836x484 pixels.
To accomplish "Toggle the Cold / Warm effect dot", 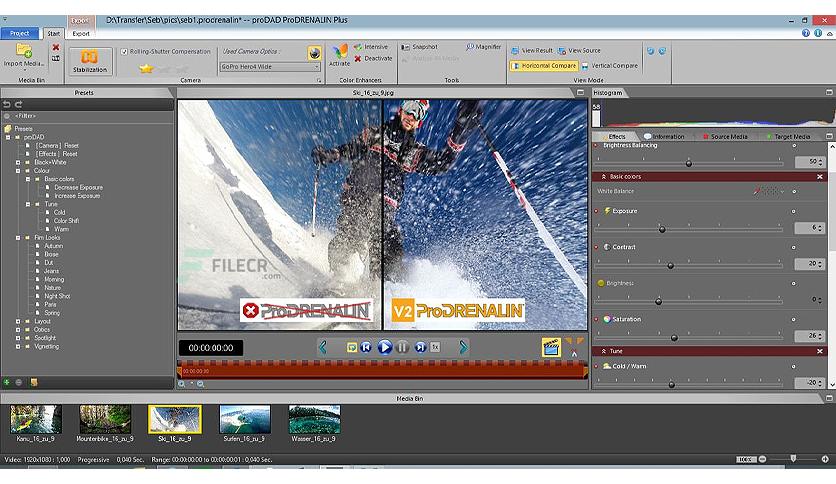I will (x=597, y=367).
